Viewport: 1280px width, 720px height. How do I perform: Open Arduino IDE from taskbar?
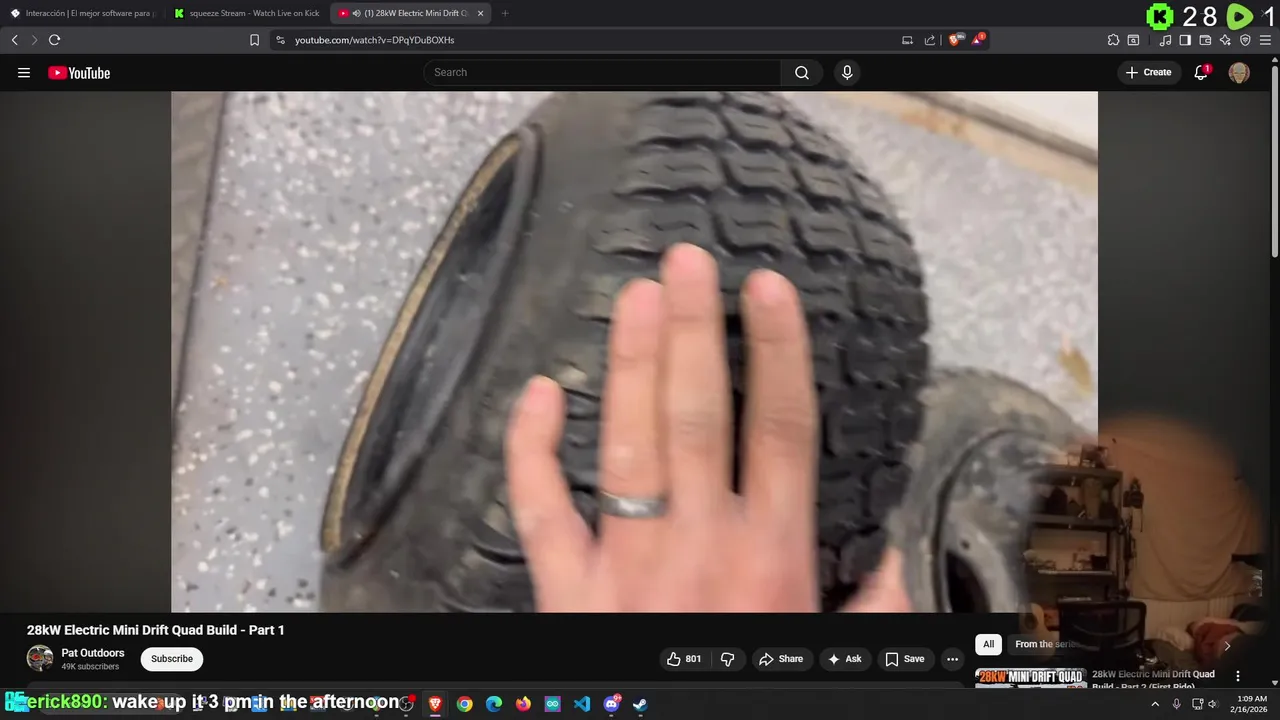click(552, 704)
